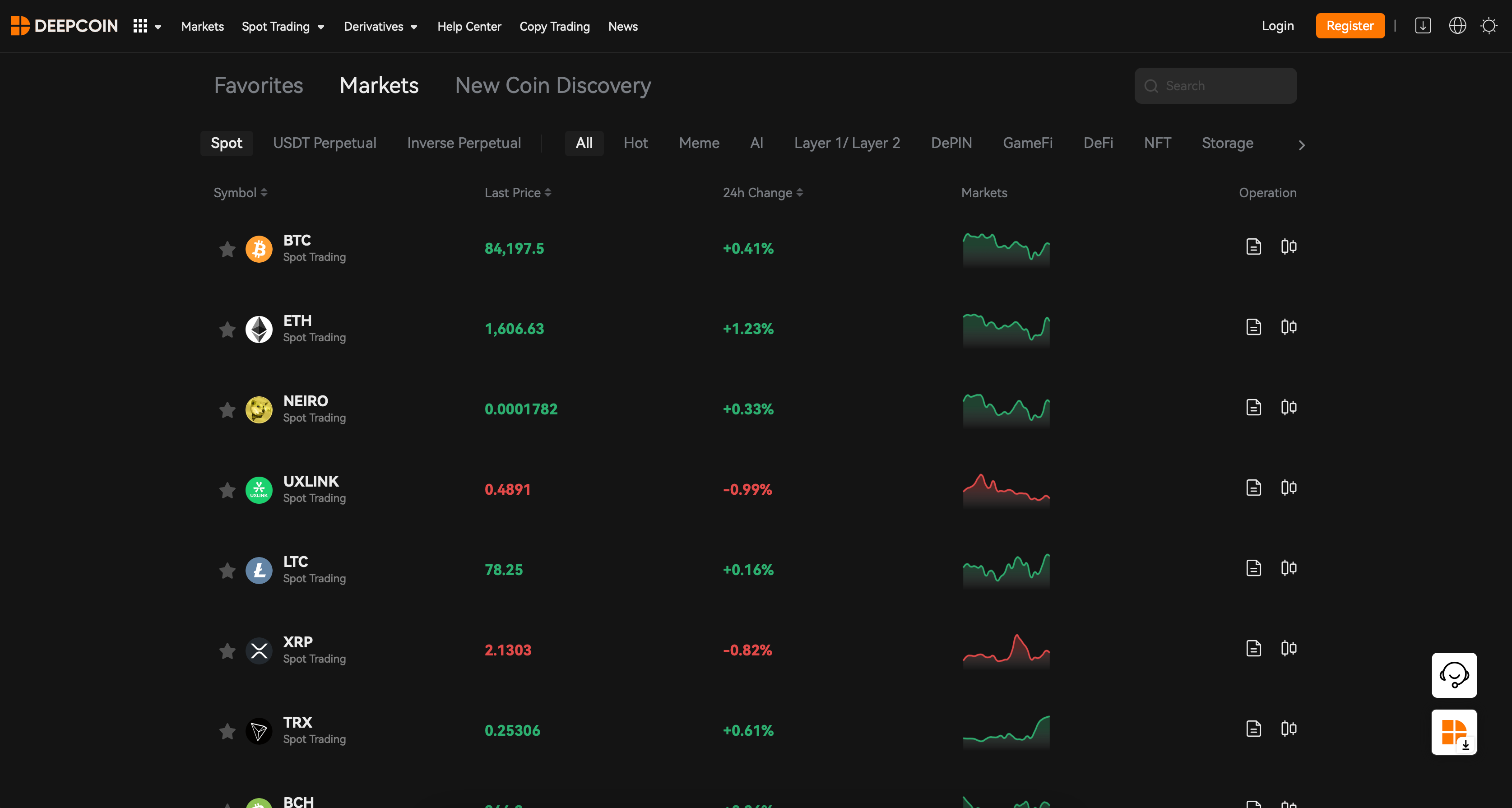Click TRX price 0.25306

point(512,730)
